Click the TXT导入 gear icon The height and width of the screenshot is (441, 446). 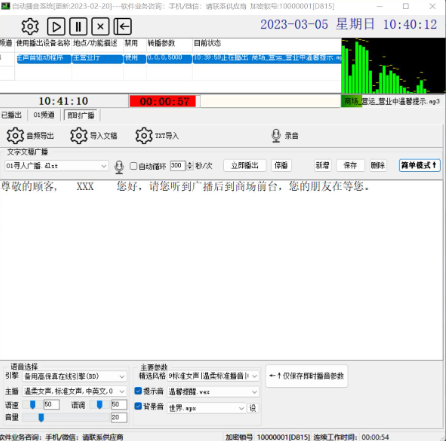tap(144, 136)
